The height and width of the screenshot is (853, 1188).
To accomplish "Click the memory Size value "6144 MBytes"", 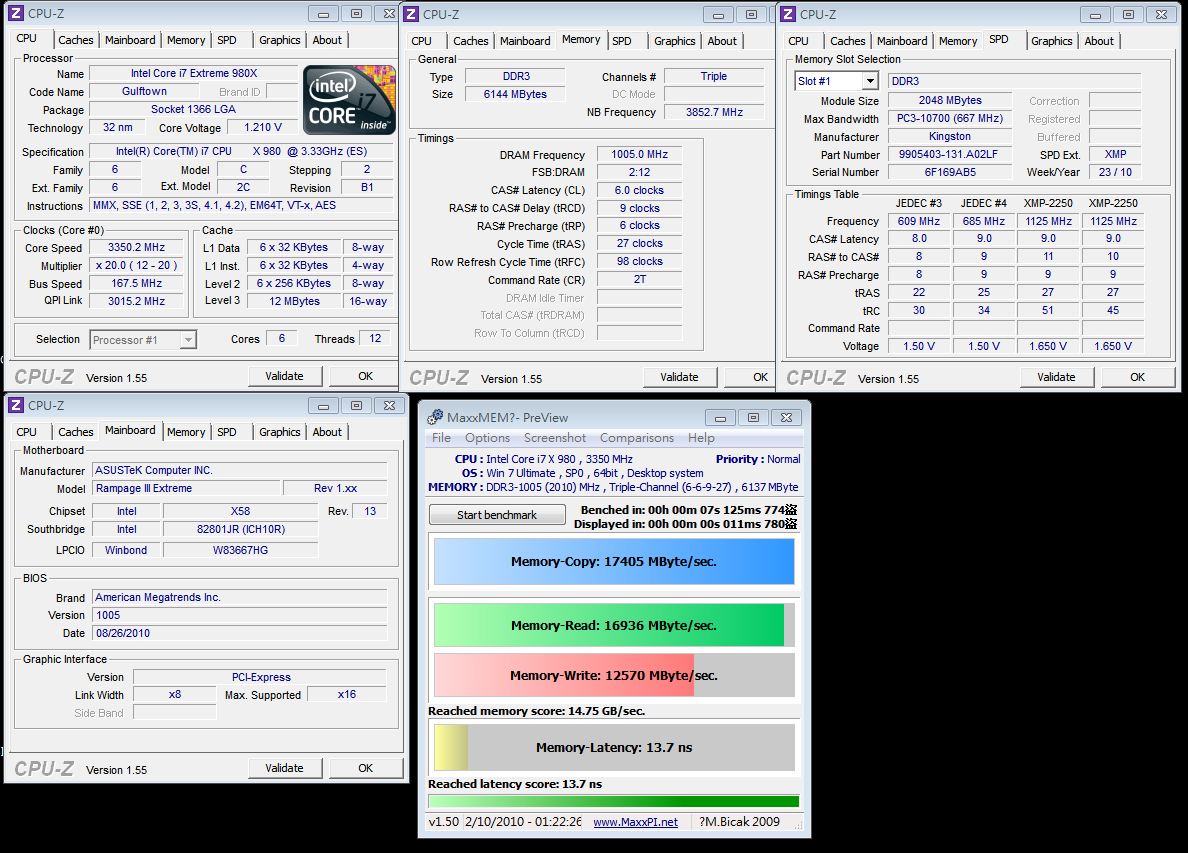I will pos(514,94).
